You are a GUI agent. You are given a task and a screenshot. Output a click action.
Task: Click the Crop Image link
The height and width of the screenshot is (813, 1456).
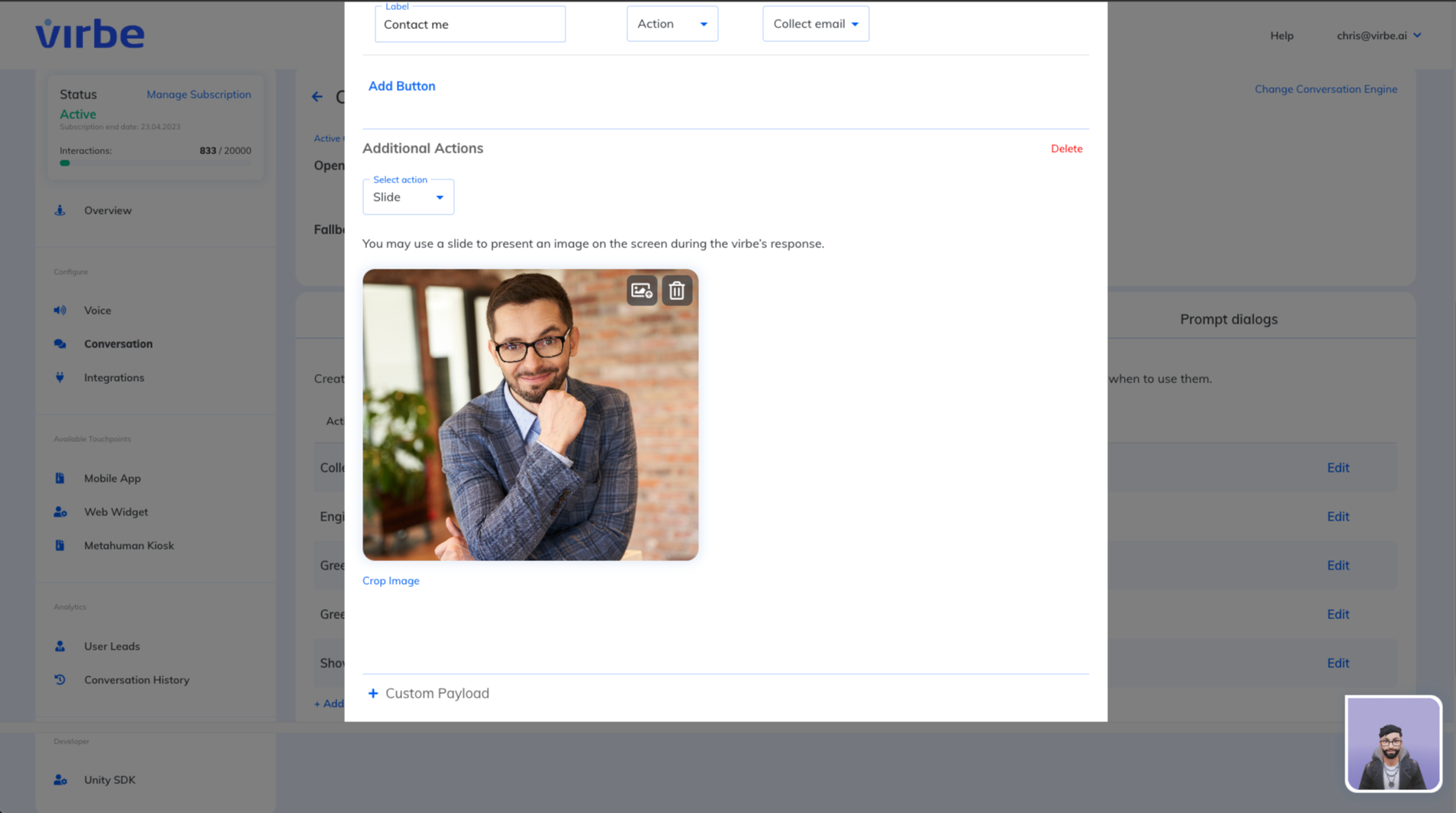391,580
